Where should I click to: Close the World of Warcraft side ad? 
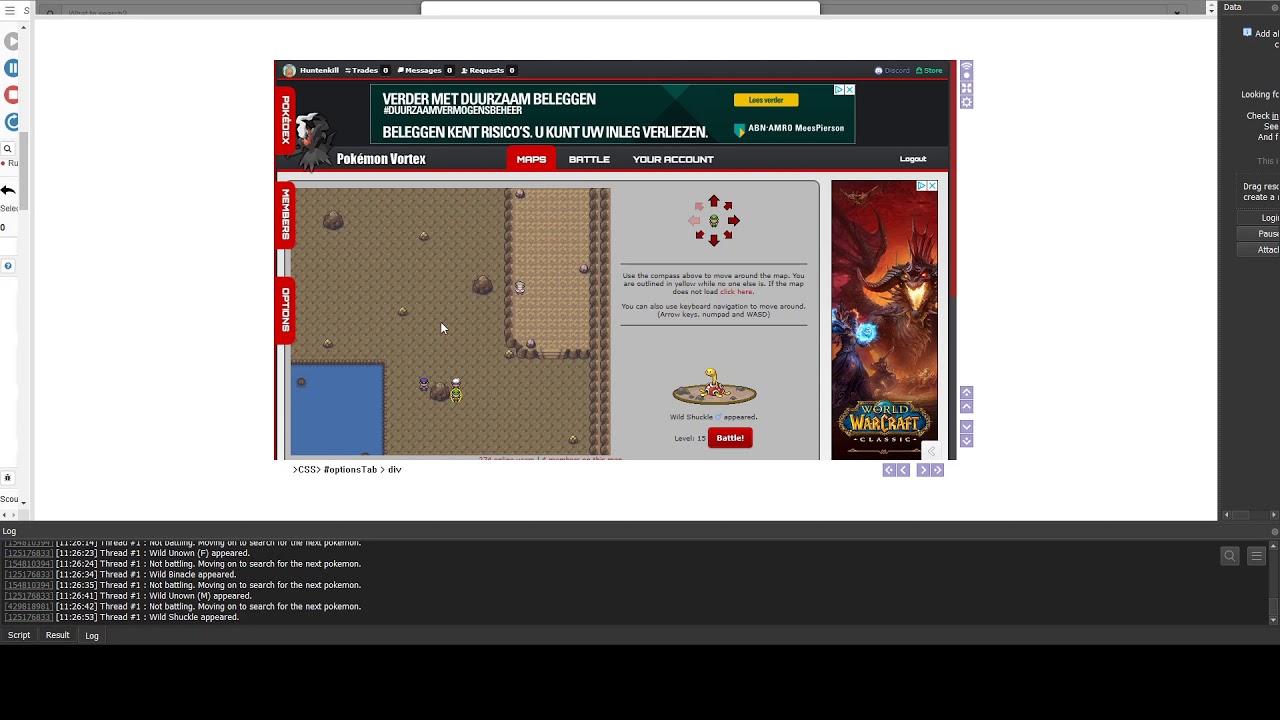[932, 186]
